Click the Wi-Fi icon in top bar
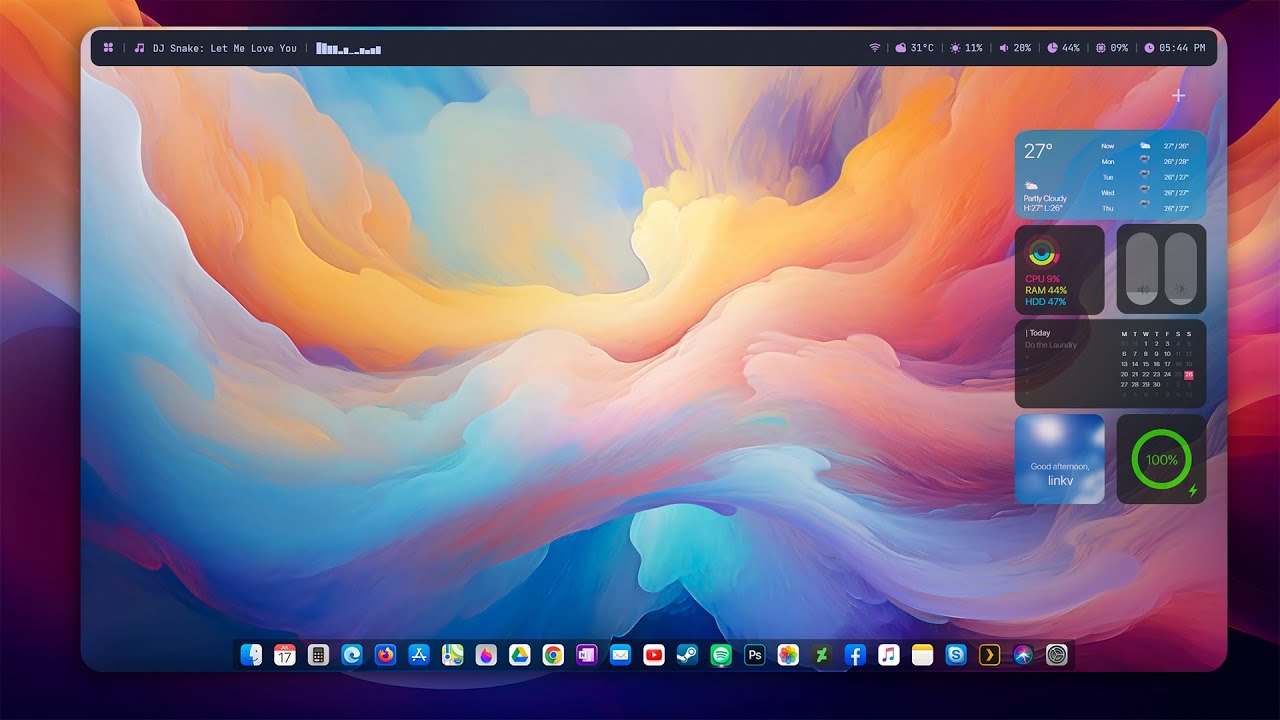The height and width of the screenshot is (720, 1280). click(874, 48)
